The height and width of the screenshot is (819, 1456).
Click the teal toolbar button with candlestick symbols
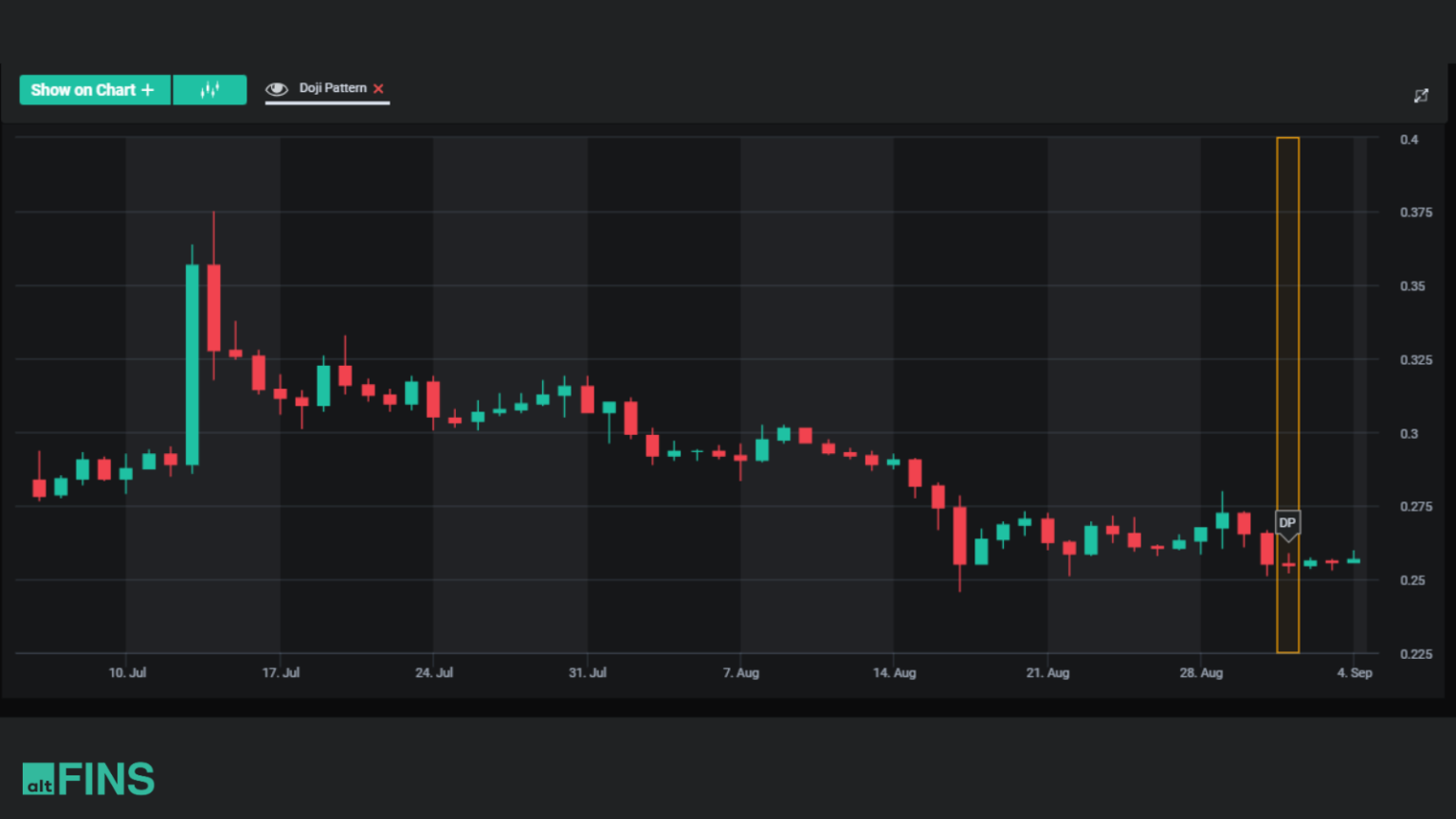pyautogui.click(x=209, y=89)
